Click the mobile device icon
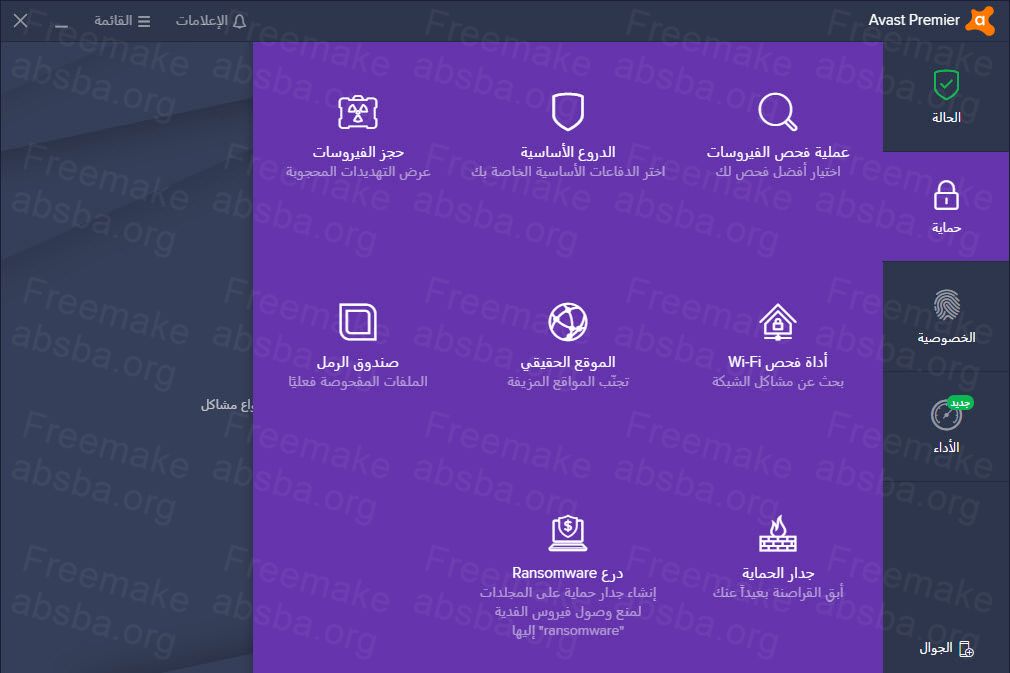Screen dimensions: 1010x673 [966, 649]
